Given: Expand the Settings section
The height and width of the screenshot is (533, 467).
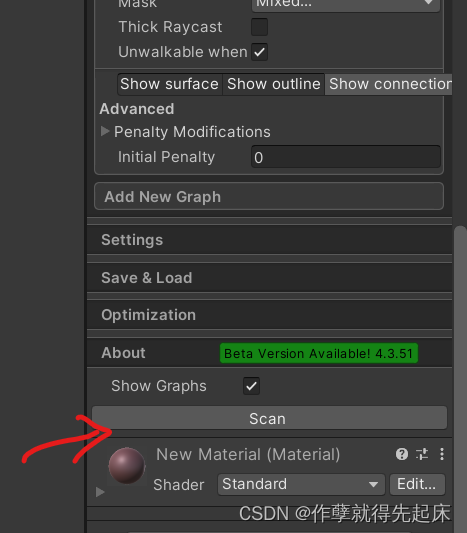Looking at the screenshot, I should [x=270, y=240].
